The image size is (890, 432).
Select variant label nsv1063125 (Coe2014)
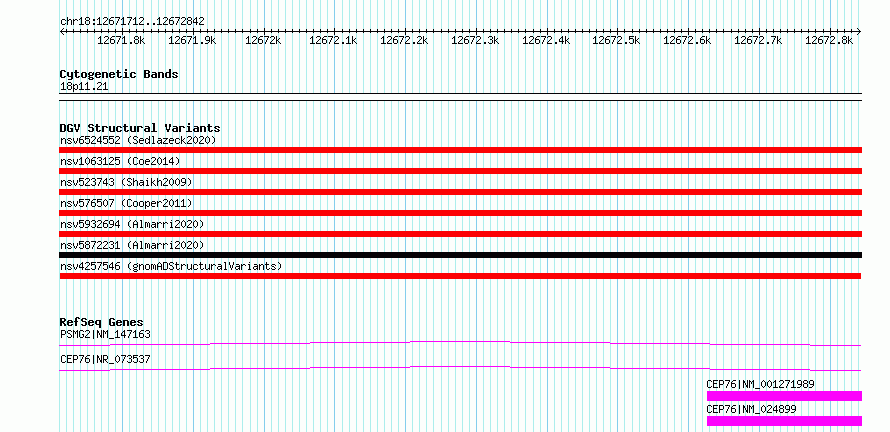click(x=120, y=161)
